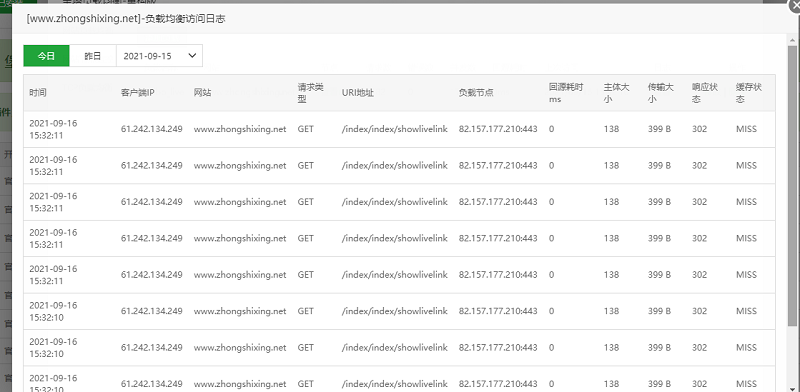Open the 2021-09-15 date dropdown
Viewport: 800px width, 392px height.
(x=159, y=56)
